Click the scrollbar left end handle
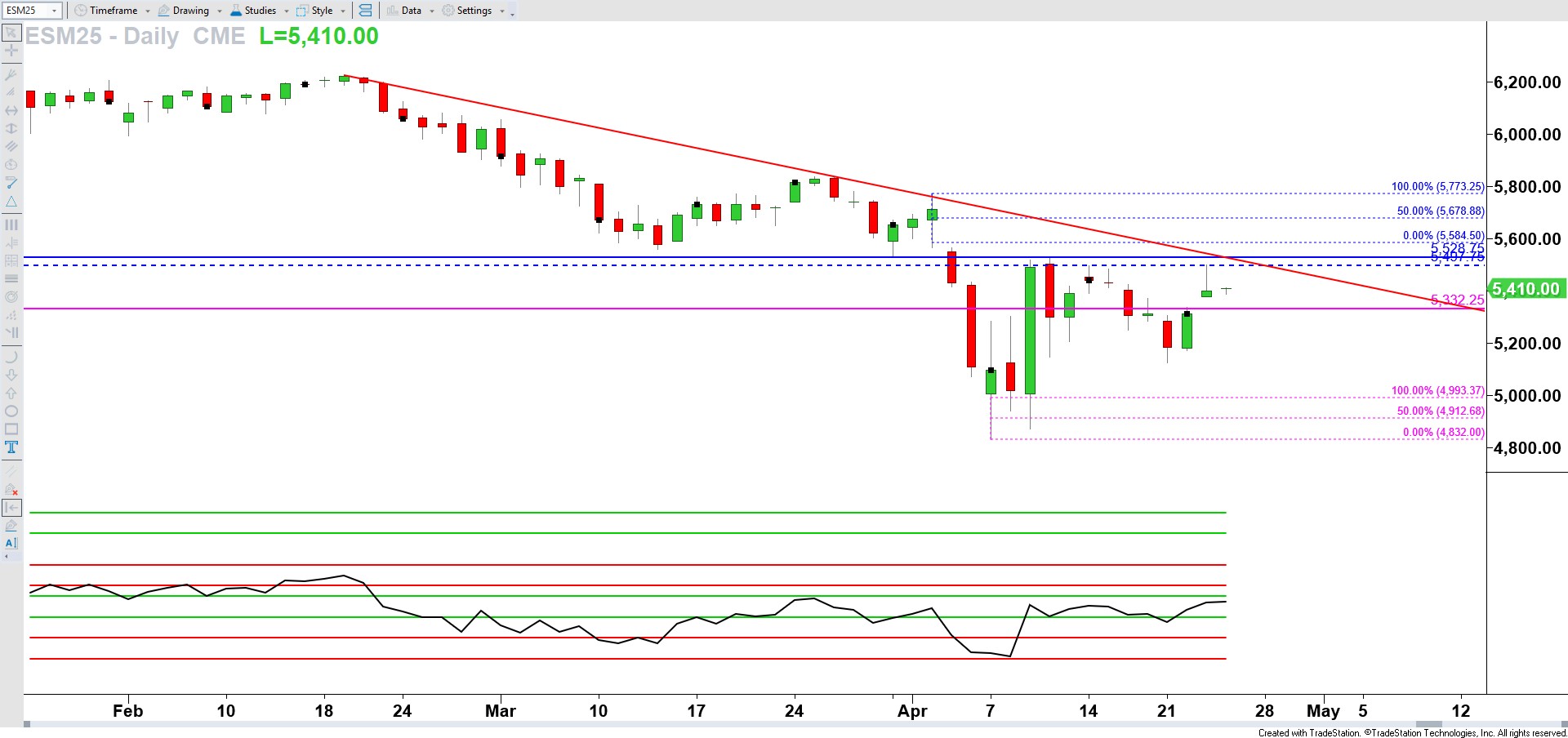Viewport: 1568px width, 738px height. (x=27, y=724)
